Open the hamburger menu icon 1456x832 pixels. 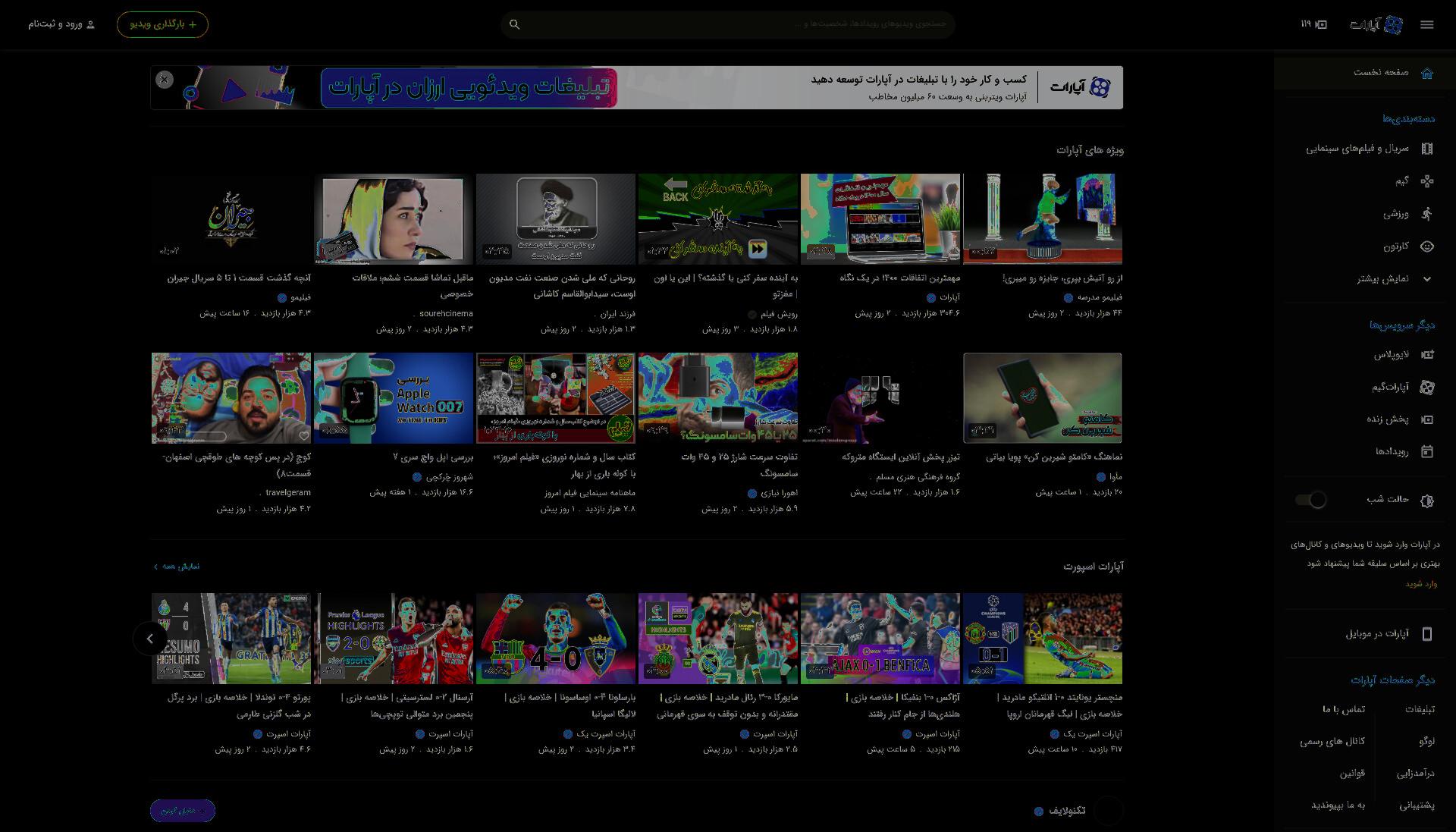tap(1426, 25)
